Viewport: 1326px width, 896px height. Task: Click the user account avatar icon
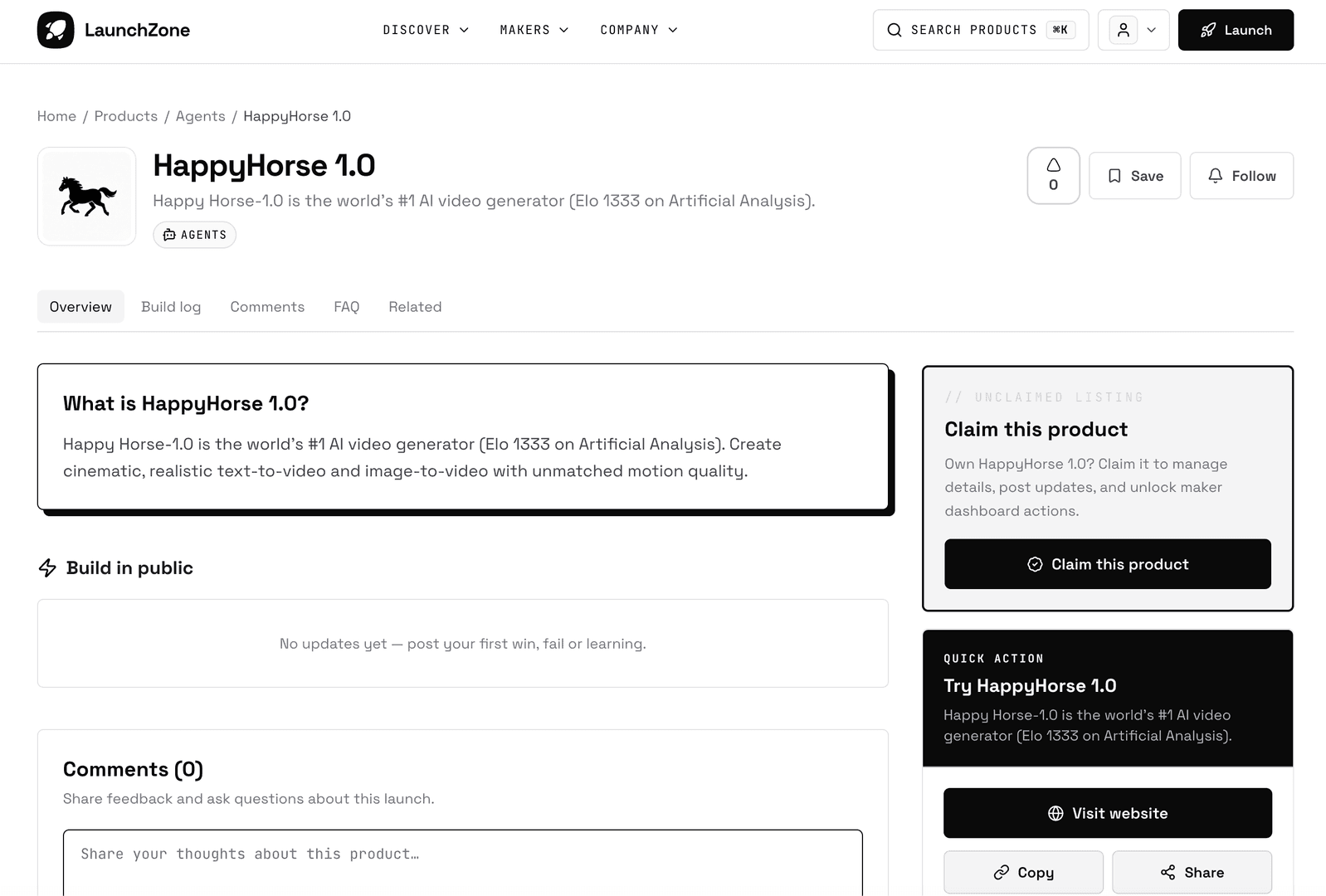(x=1124, y=30)
